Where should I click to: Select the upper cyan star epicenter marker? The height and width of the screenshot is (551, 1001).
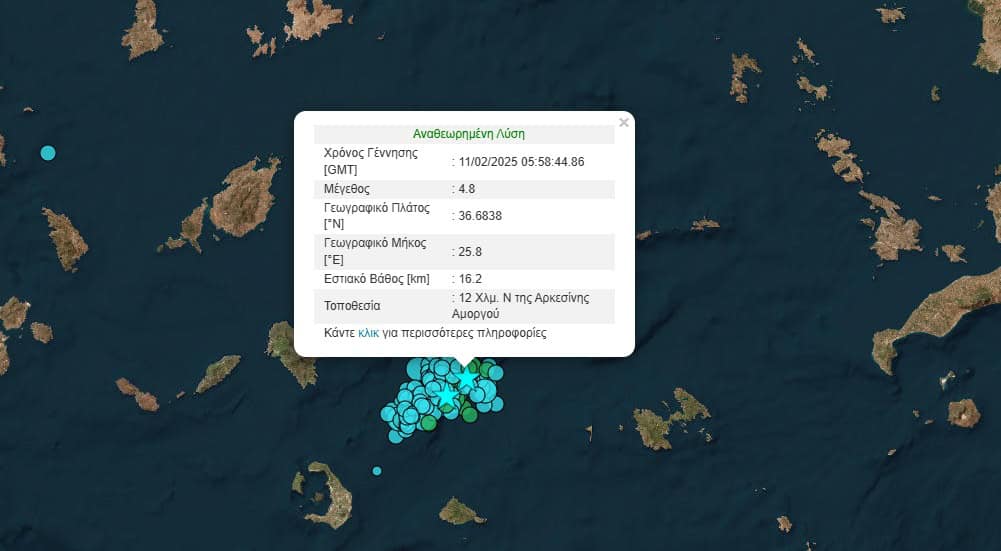[x=467, y=379]
